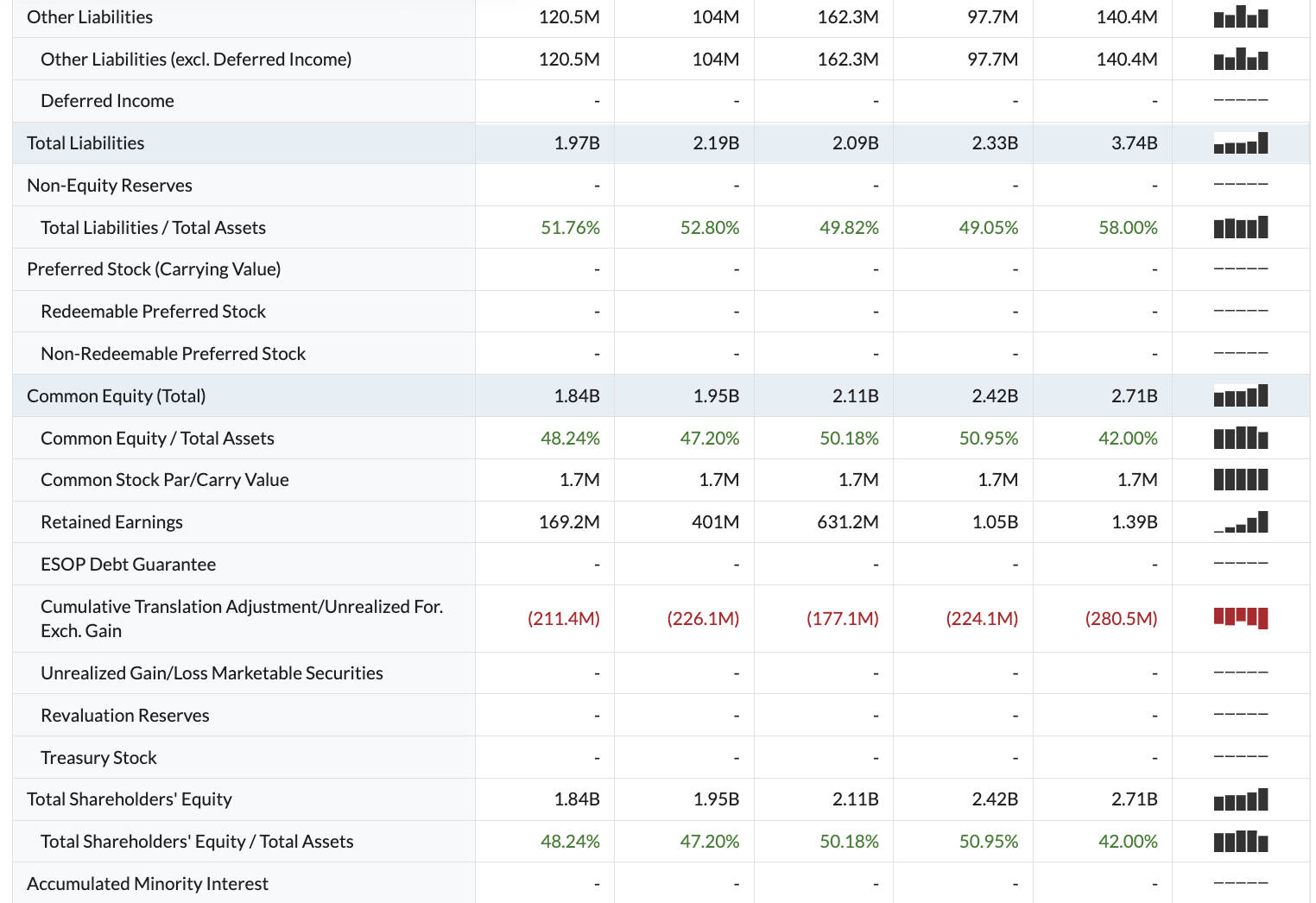This screenshot has height=903, width=1316.
Task: Select the (226.1M) translation adjustment value
Action: pos(703,618)
